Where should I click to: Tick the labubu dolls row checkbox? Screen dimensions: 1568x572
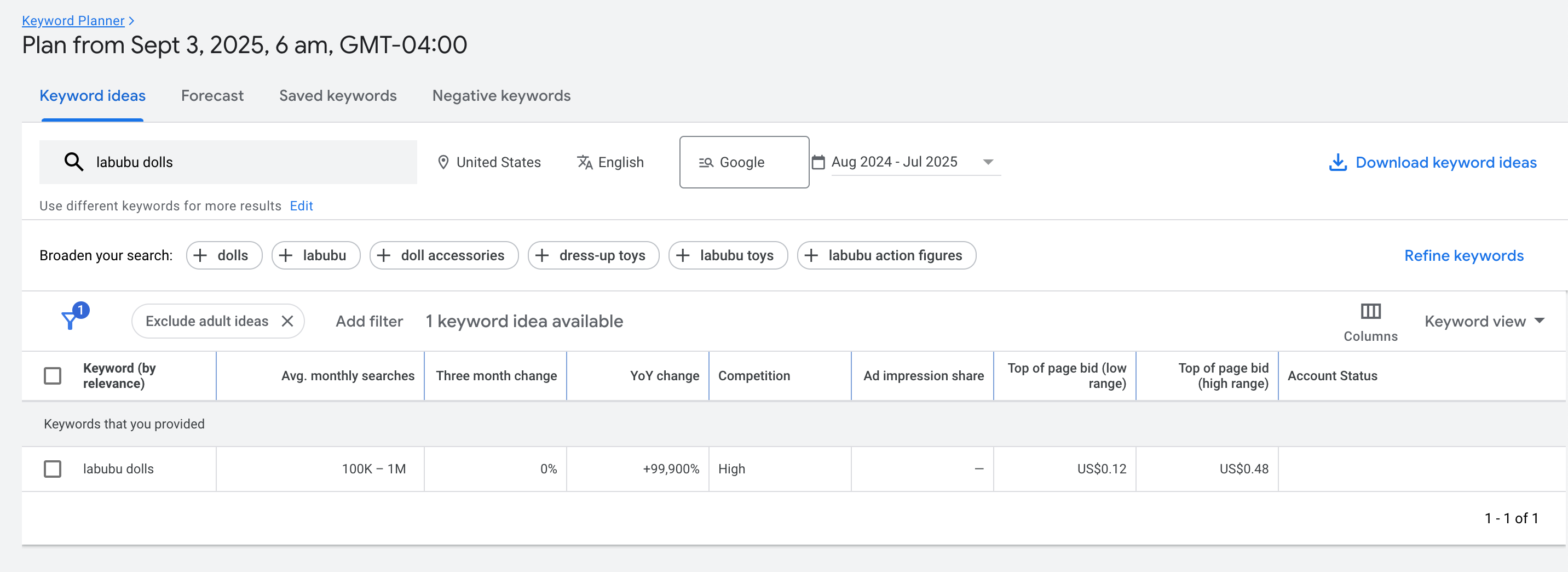(x=53, y=469)
